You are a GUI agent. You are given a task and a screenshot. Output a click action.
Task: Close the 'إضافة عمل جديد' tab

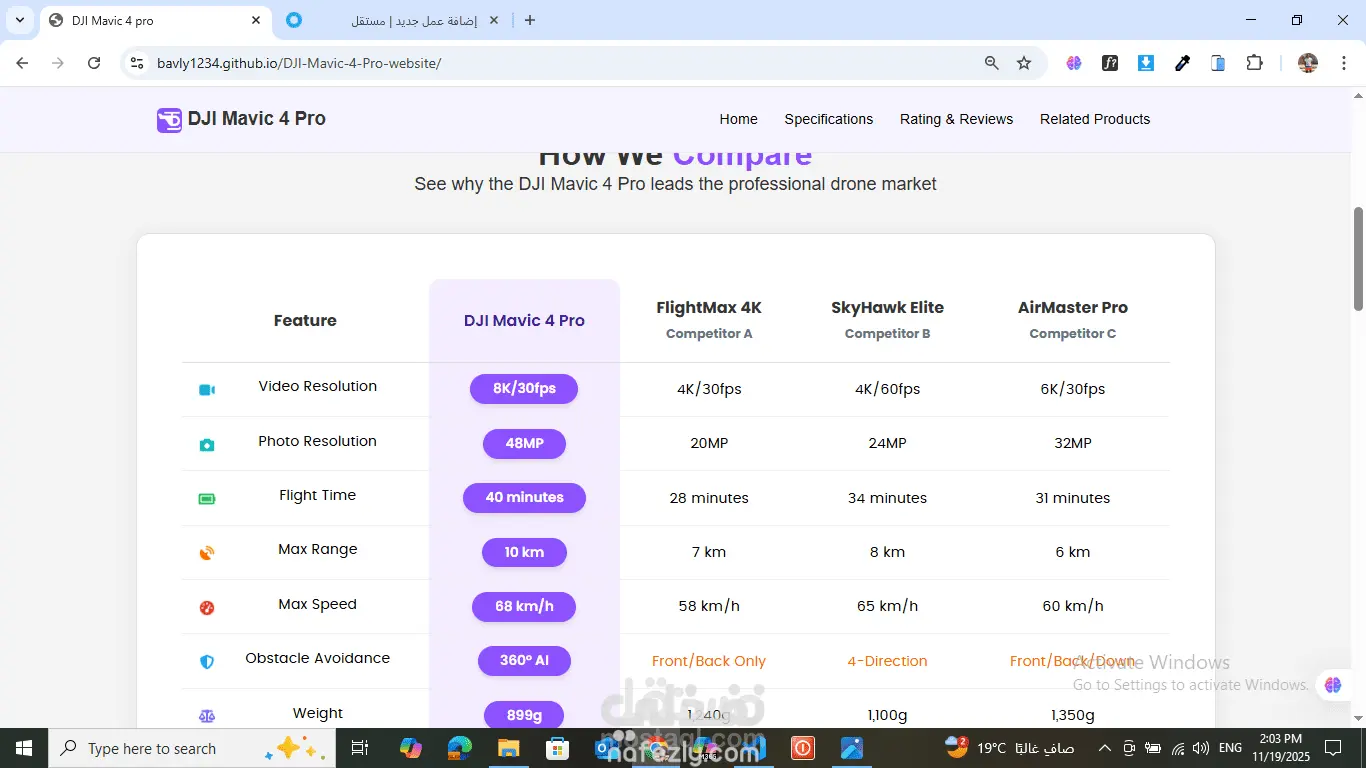495,20
